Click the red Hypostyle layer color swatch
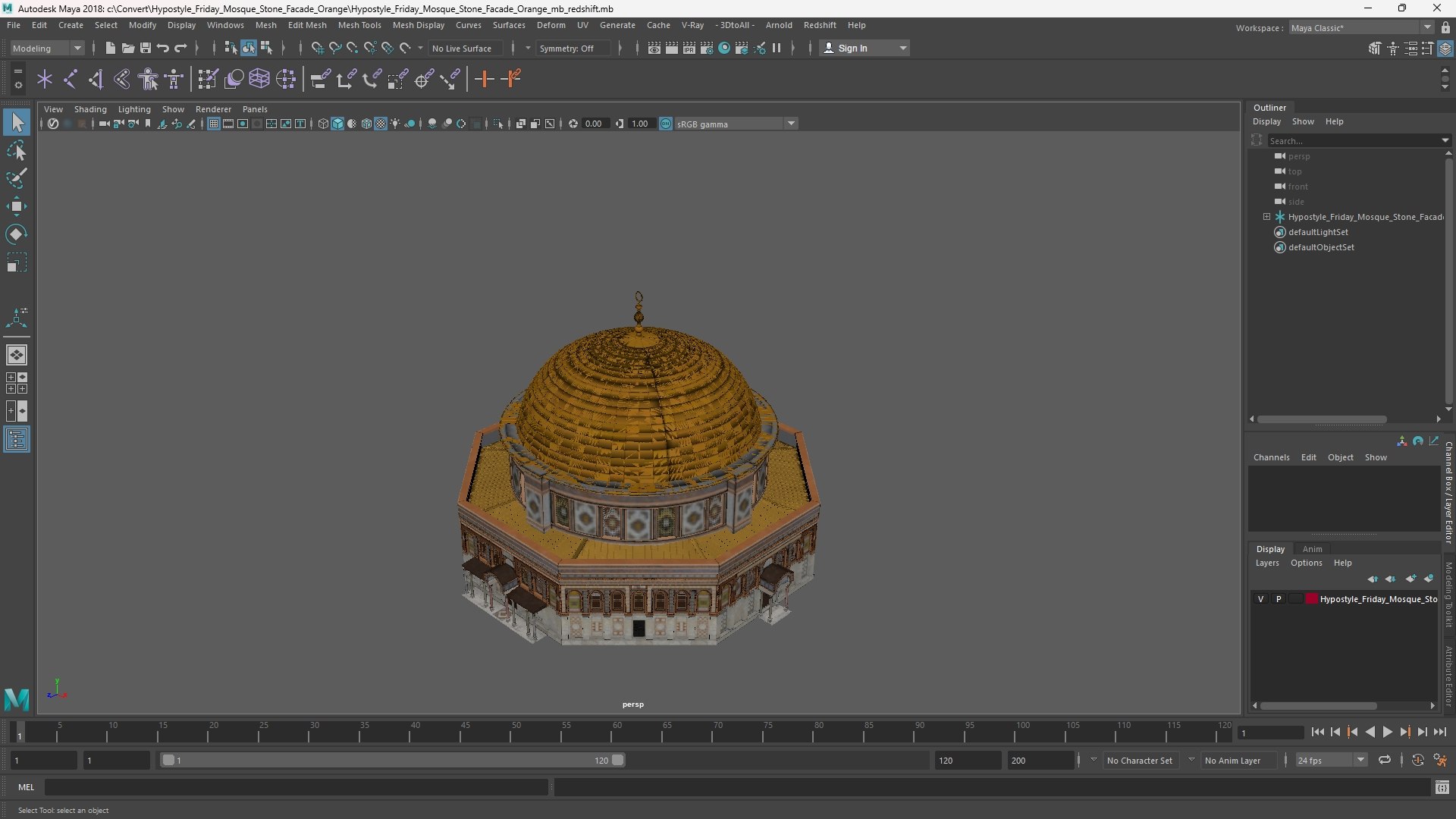Image resolution: width=1456 pixels, height=819 pixels. pyautogui.click(x=1311, y=599)
